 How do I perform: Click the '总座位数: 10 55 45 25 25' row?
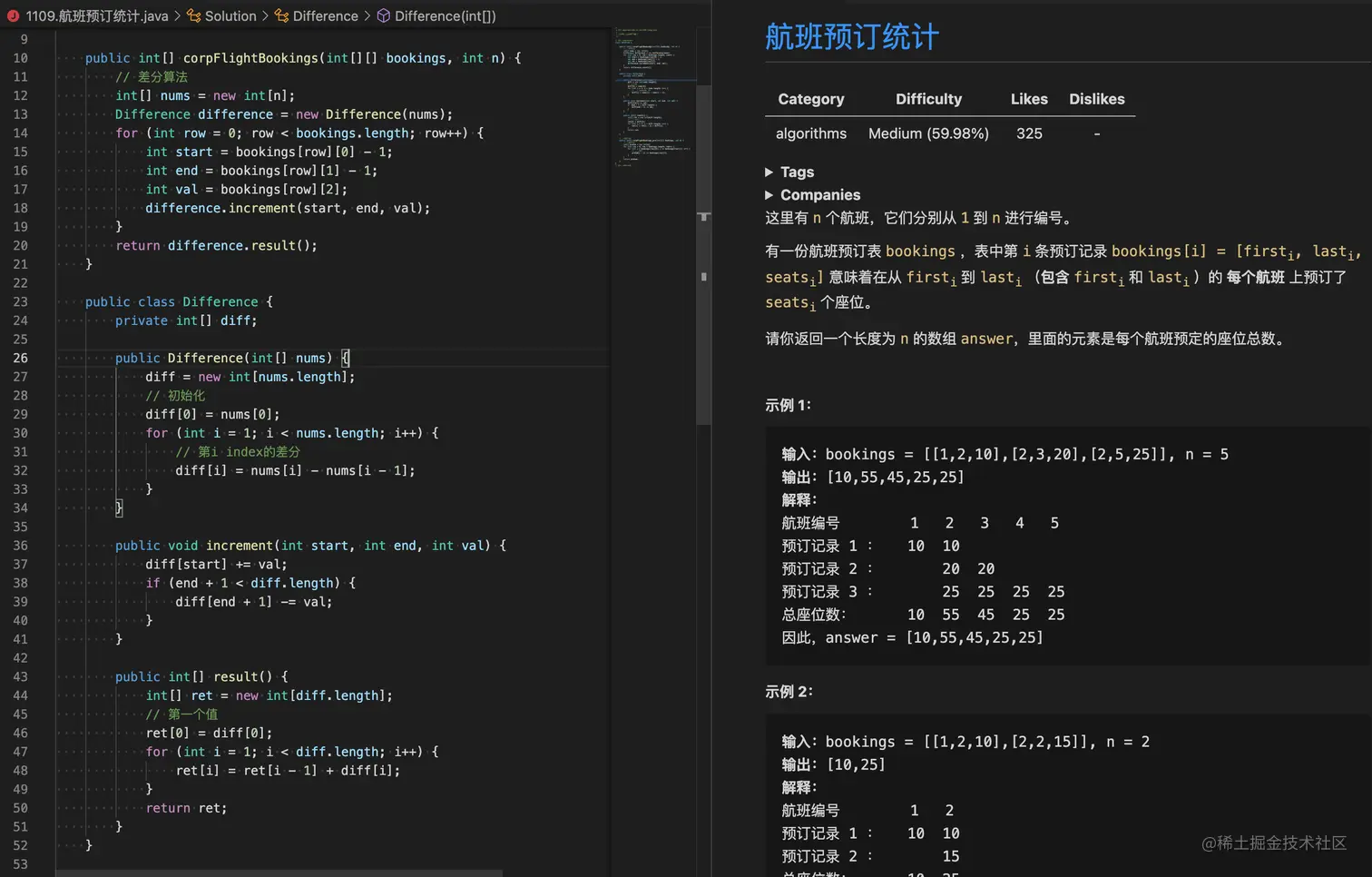(924, 615)
